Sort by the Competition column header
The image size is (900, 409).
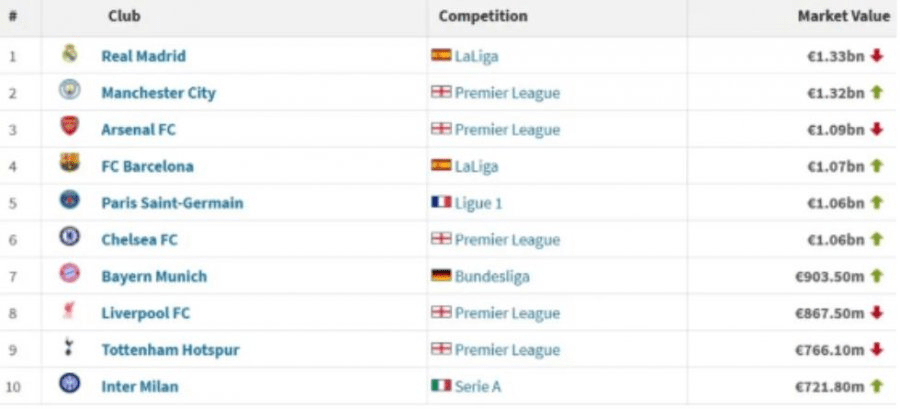483,17
